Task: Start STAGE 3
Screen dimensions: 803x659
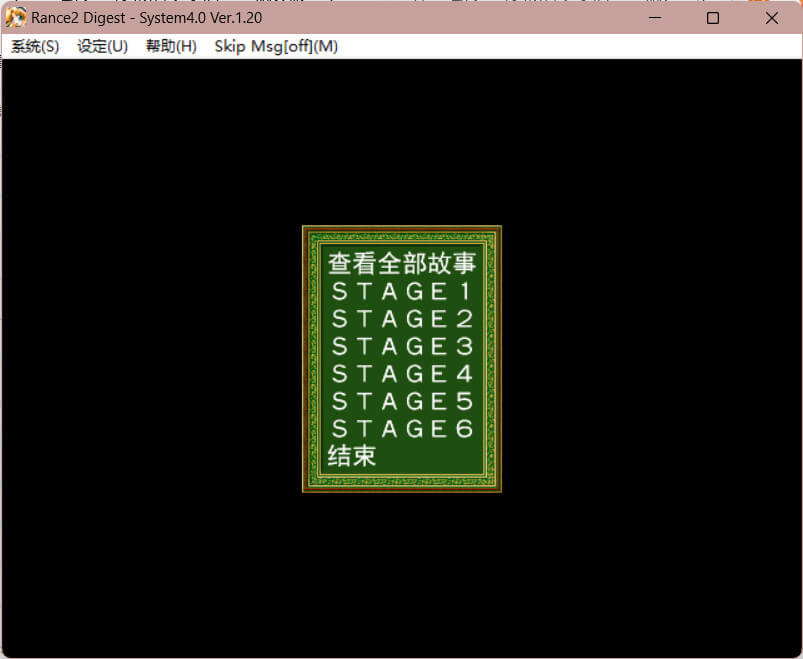Action: pos(401,346)
